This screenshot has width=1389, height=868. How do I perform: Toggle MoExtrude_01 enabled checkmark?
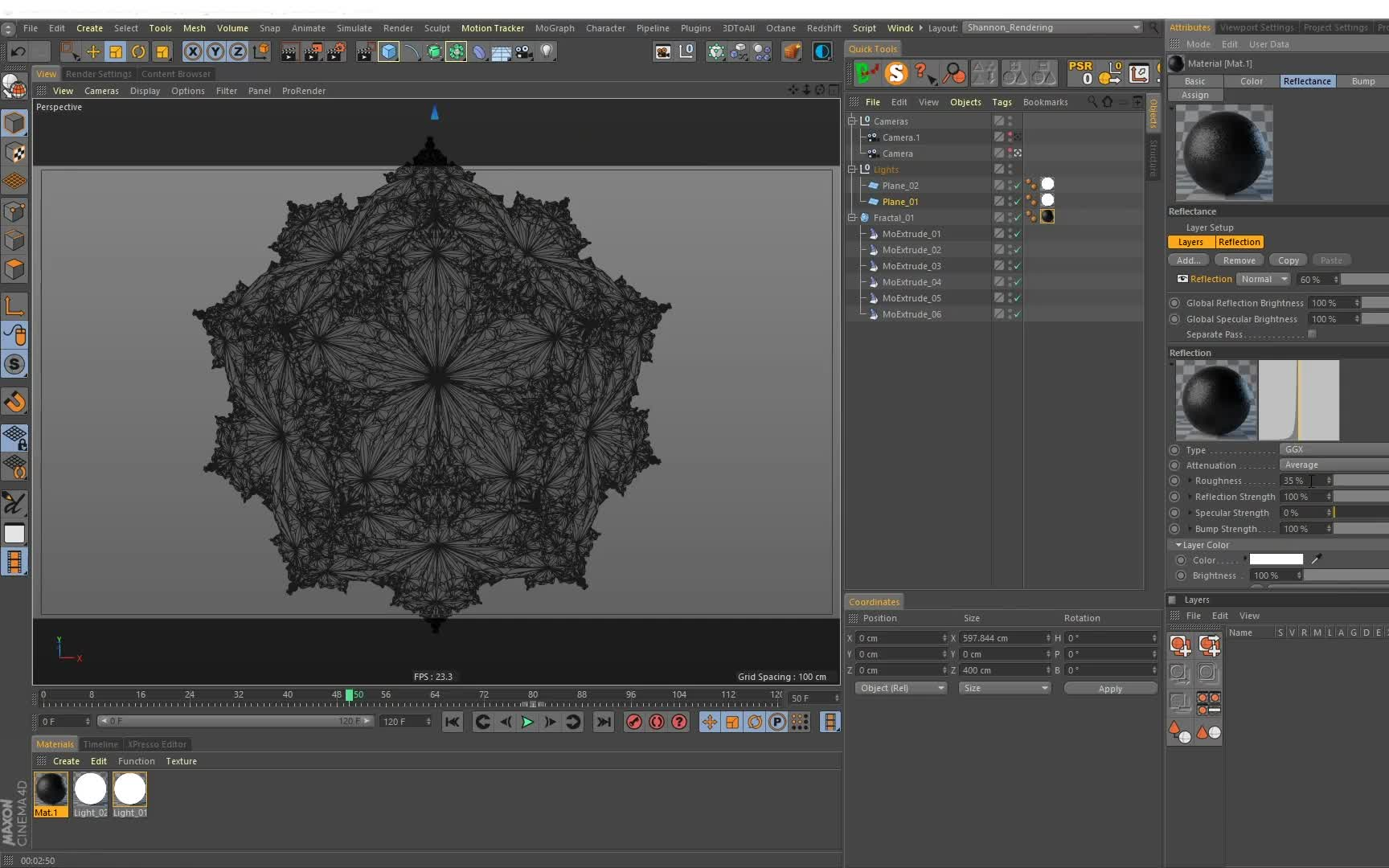1017,234
